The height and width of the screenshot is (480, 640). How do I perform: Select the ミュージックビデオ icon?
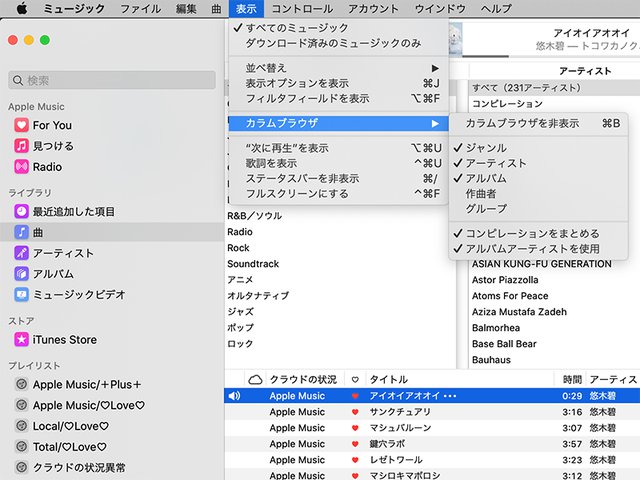[21, 295]
